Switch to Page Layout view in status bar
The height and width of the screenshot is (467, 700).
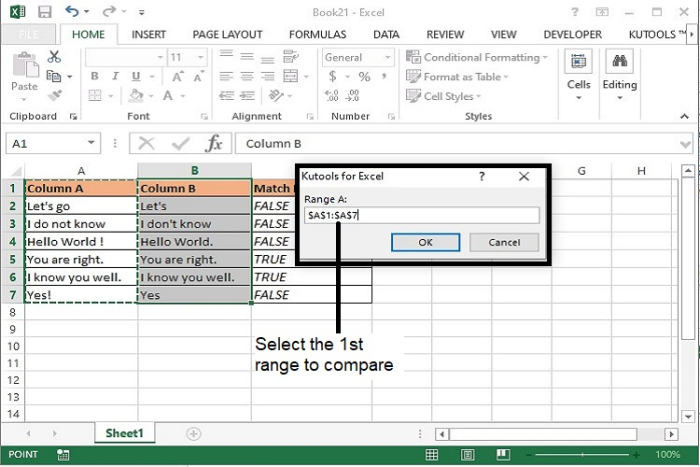tap(467, 454)
